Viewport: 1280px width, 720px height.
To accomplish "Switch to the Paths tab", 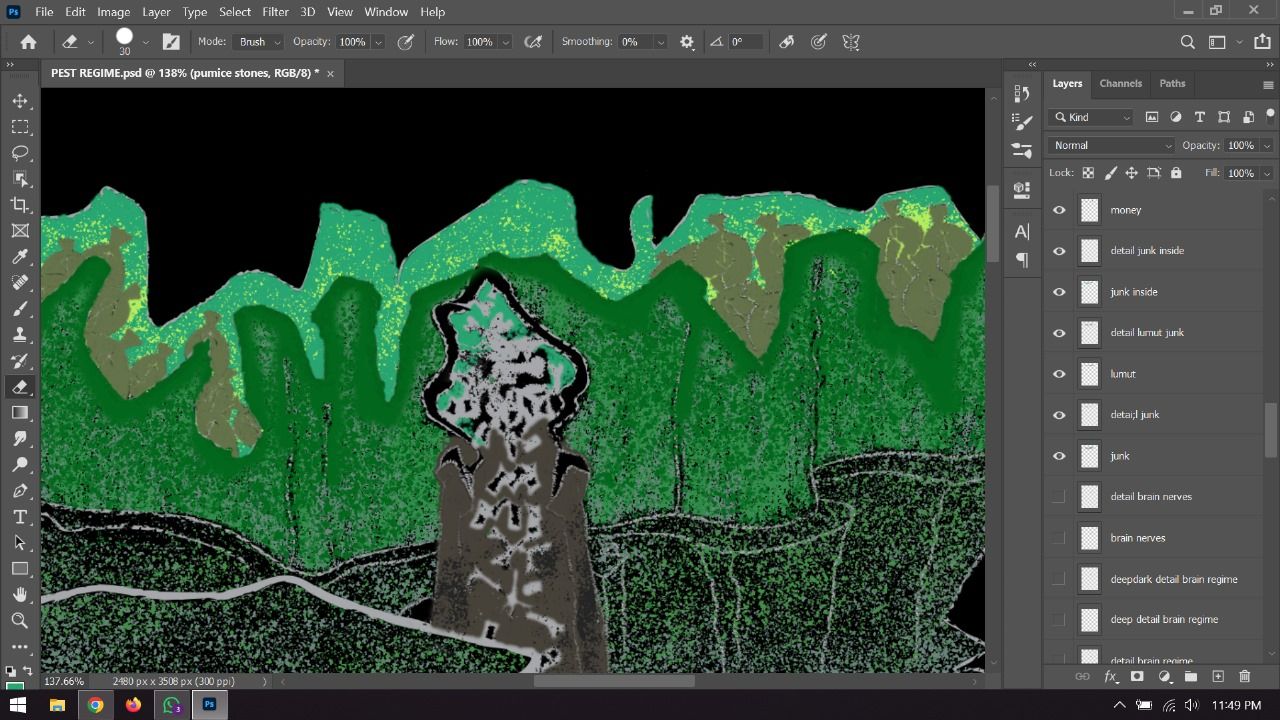I will point(1172,83).
